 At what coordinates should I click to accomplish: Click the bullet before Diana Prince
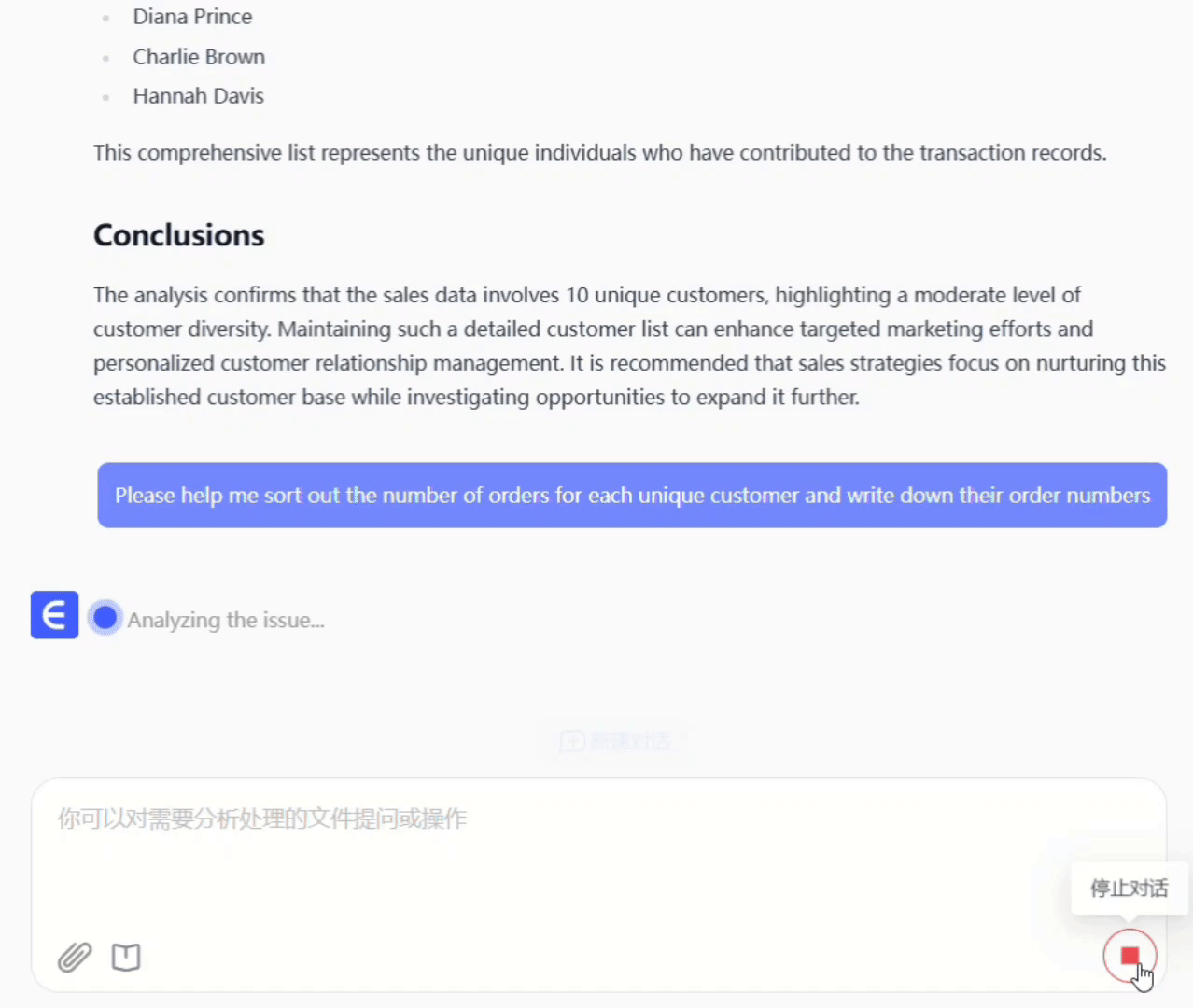coord(106,18)
